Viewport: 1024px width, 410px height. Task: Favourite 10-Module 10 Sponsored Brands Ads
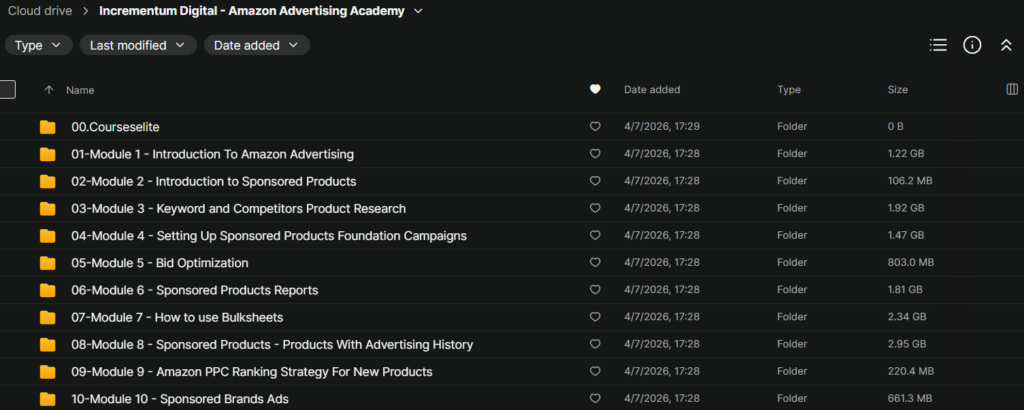595,398
